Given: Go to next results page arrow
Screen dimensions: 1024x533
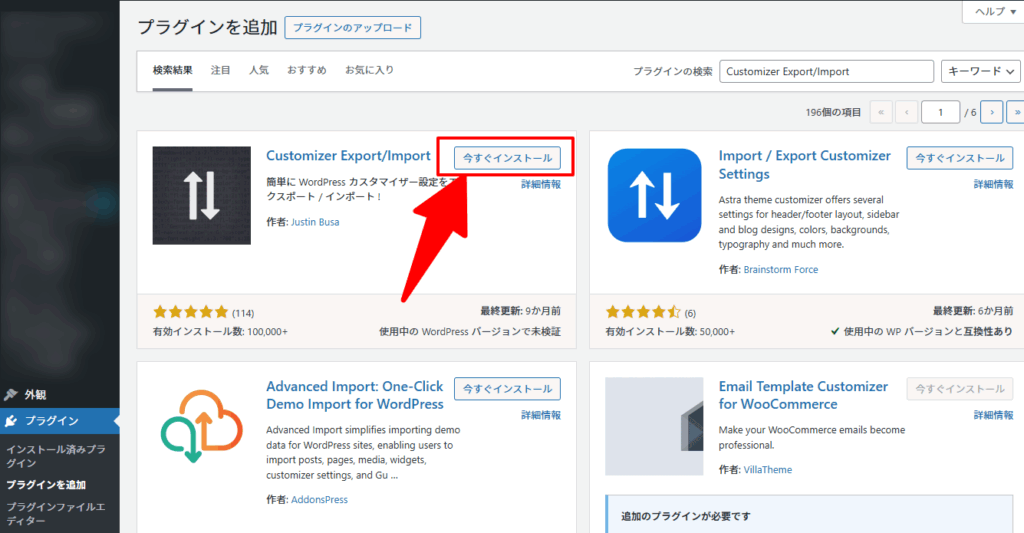Looking at the screenshot, I should 991,112.
